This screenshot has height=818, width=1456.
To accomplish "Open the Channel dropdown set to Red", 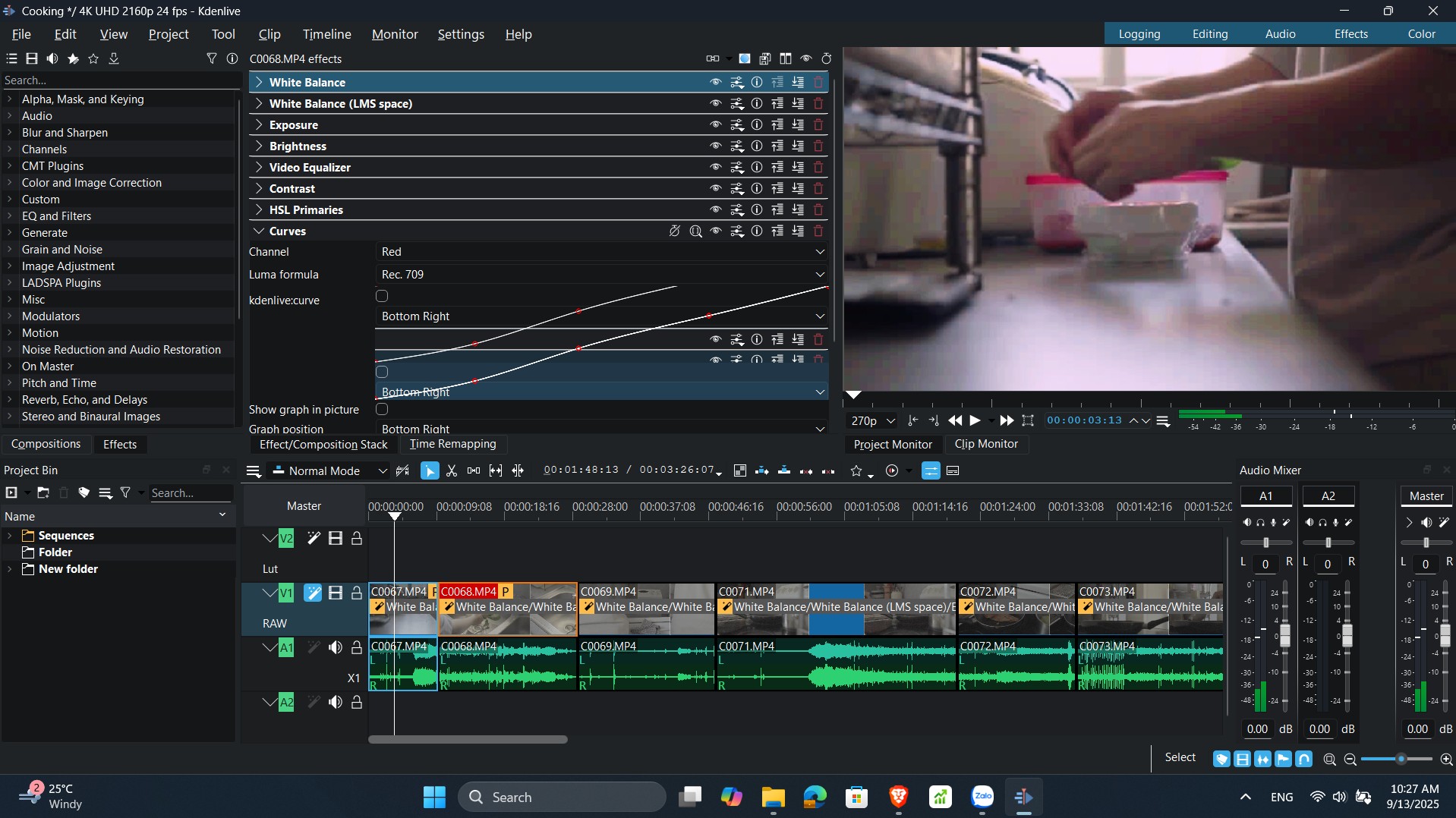I will point(601,252).
